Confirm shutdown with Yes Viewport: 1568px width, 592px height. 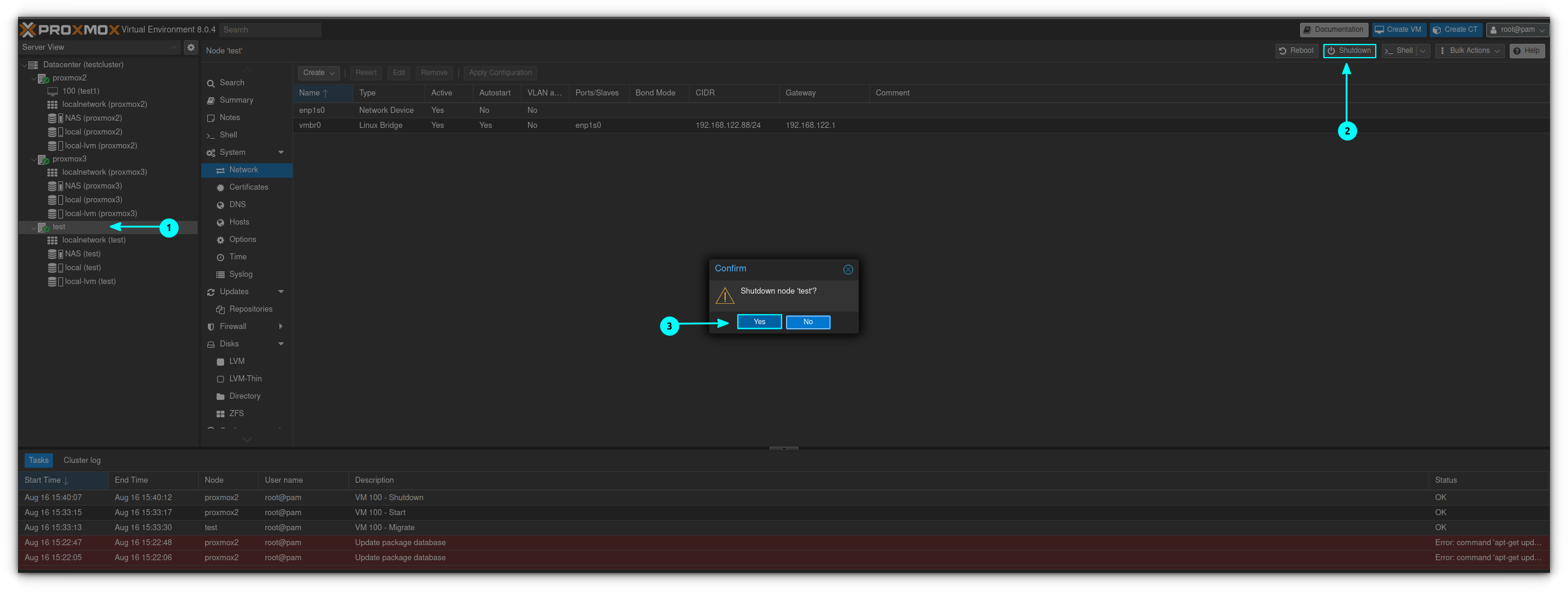click(x=759, y=322)
